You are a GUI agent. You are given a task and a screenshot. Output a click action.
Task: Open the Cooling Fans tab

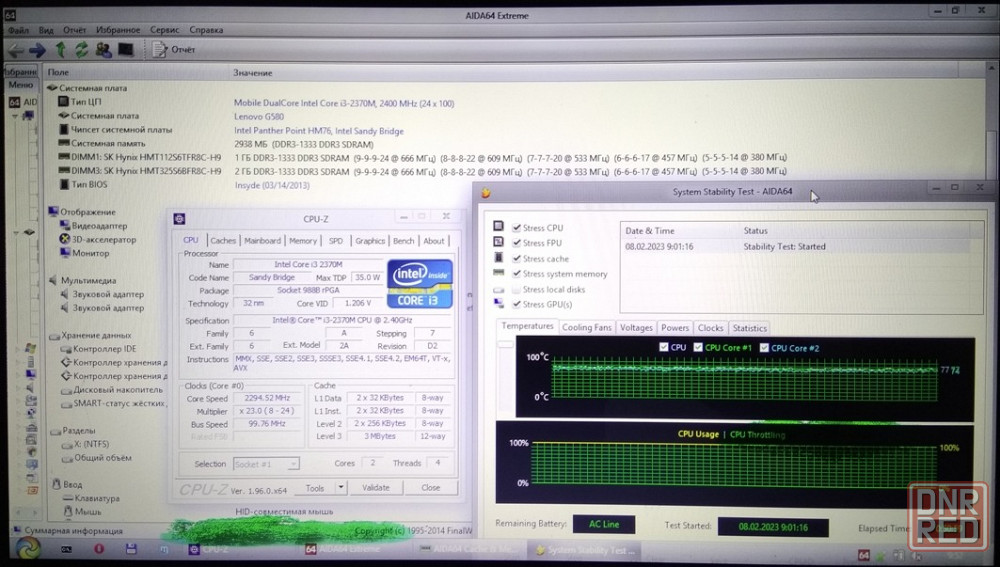pos(587,327)
